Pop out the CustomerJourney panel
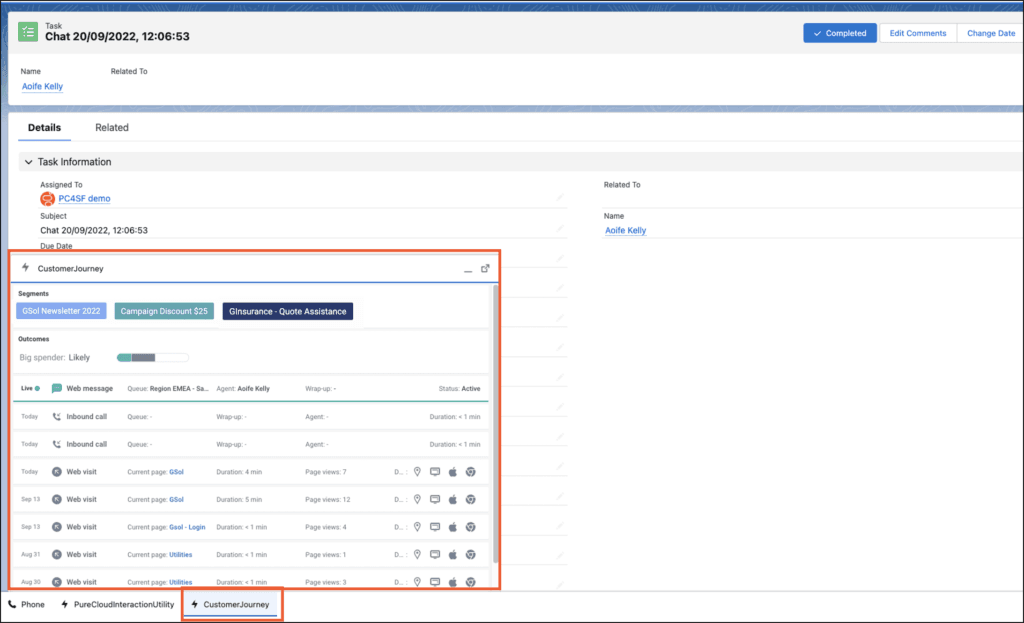This screenshot has height=623, width=1024. point(486,268)
